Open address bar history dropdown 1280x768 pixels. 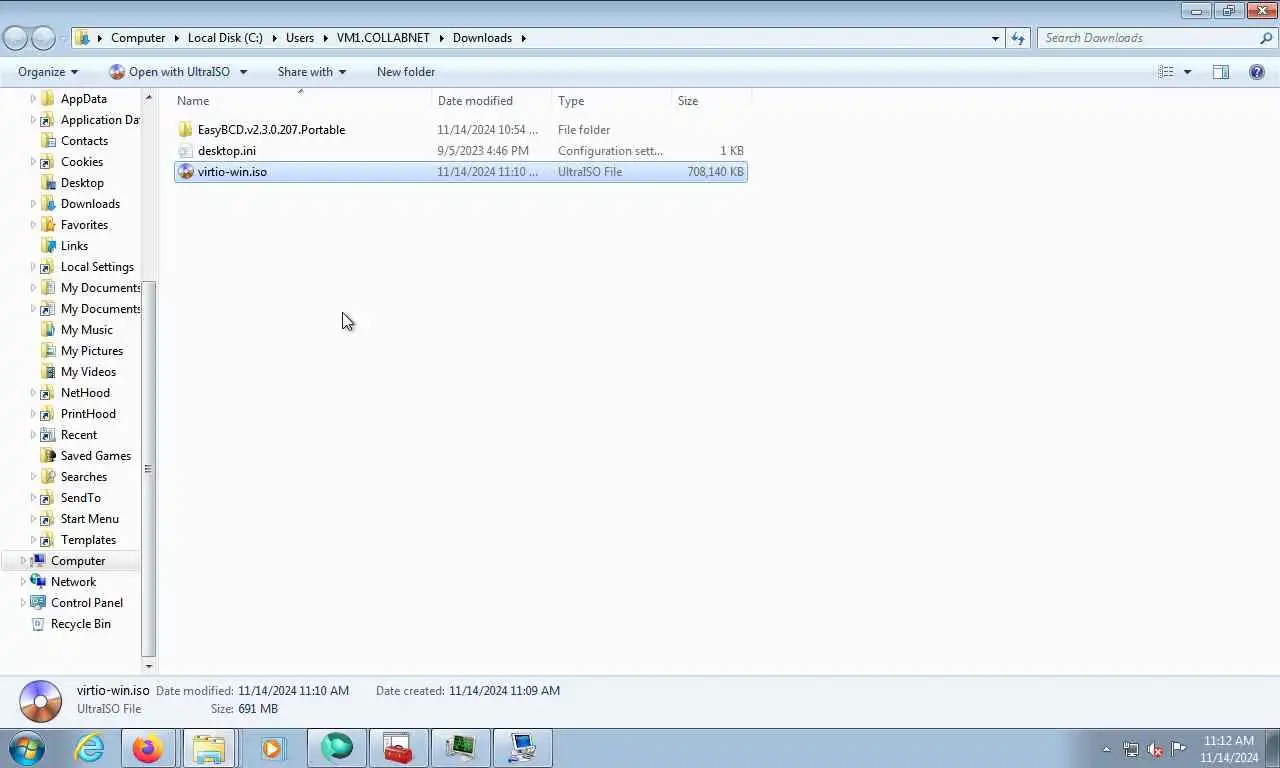(995, 38)
